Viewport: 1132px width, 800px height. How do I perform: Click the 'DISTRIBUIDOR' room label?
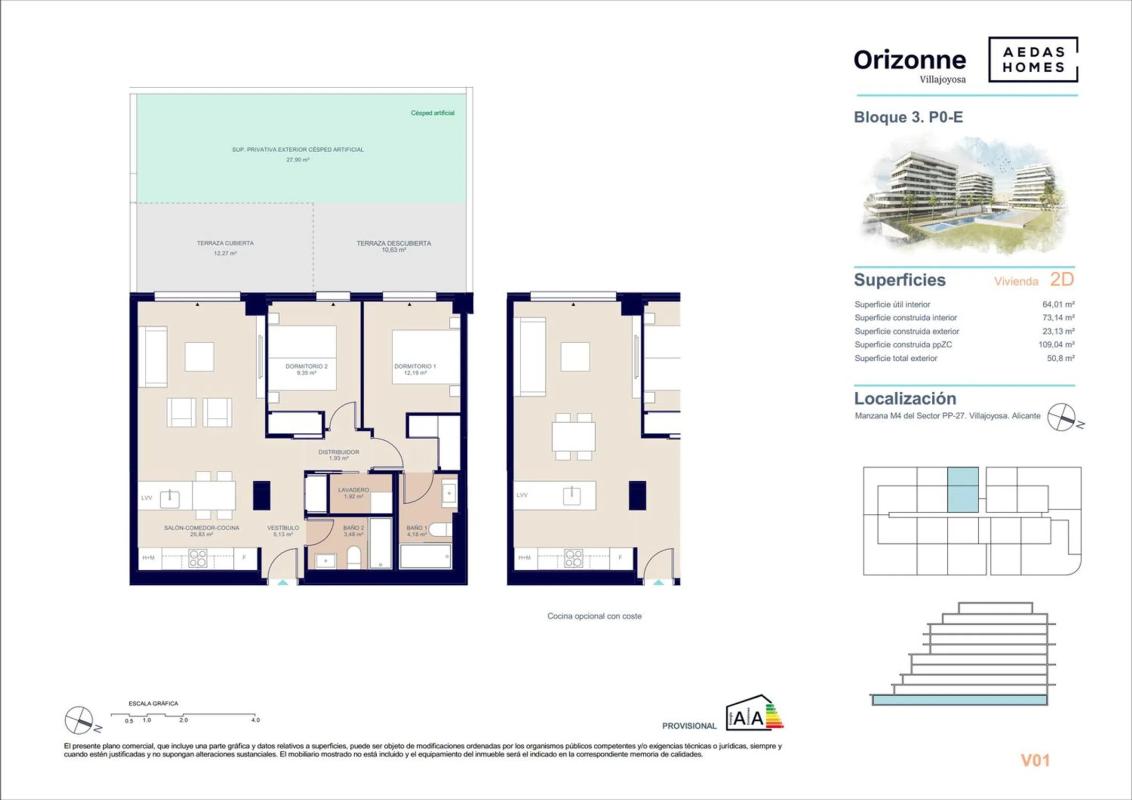tap(339, 452)
